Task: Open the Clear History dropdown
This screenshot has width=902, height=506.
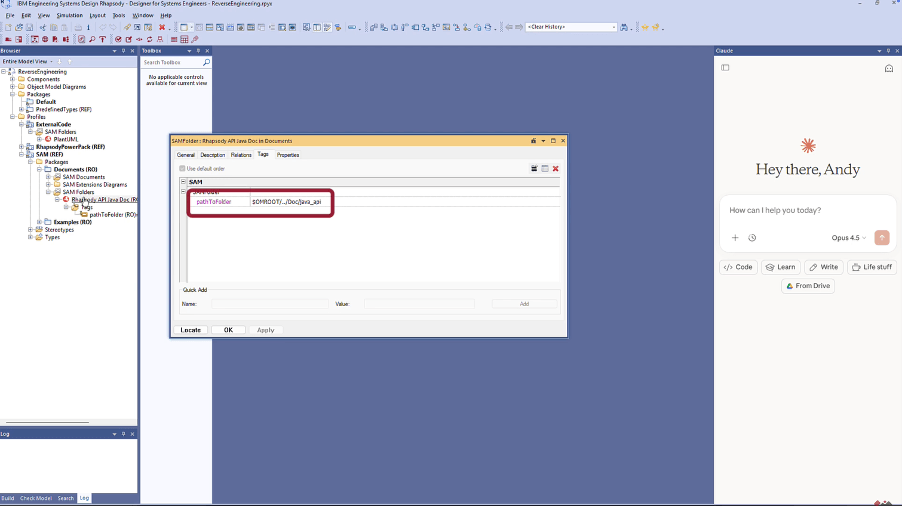Action: [614, 27]
